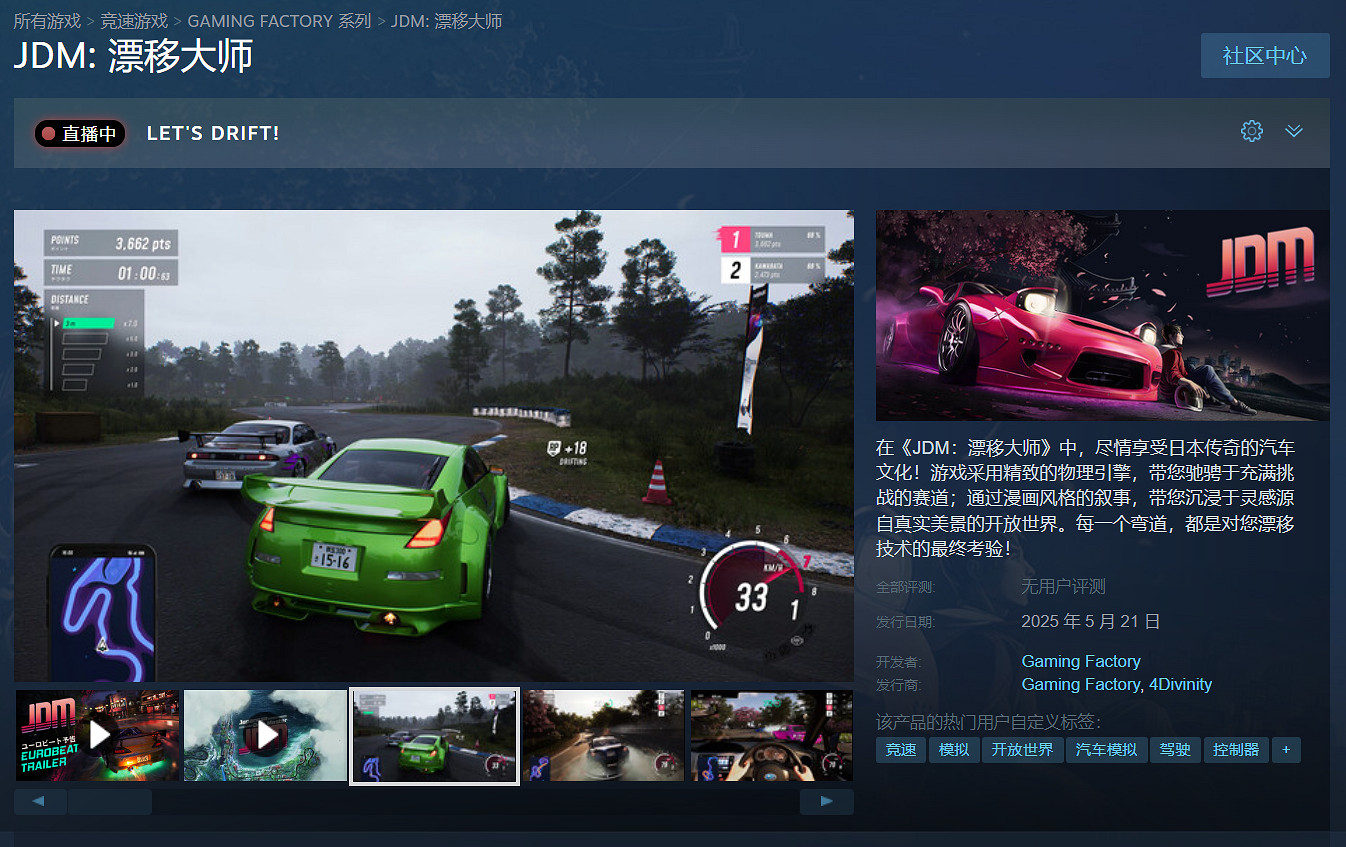View the cockpit steering wheel thumbnail
1346x847 pixels.
coord(771,735)
